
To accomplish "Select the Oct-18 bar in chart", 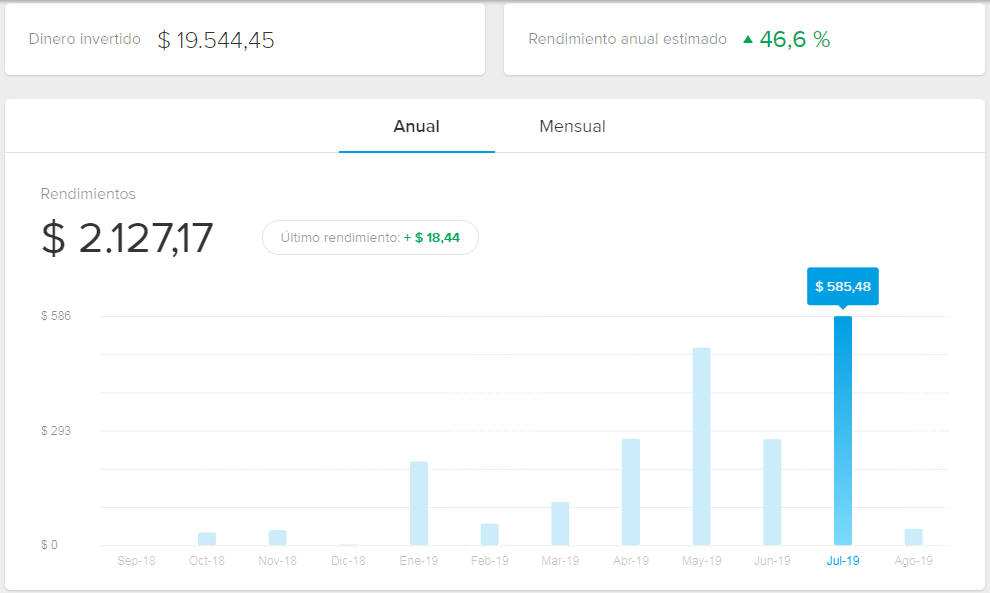I will pos(206,539).
